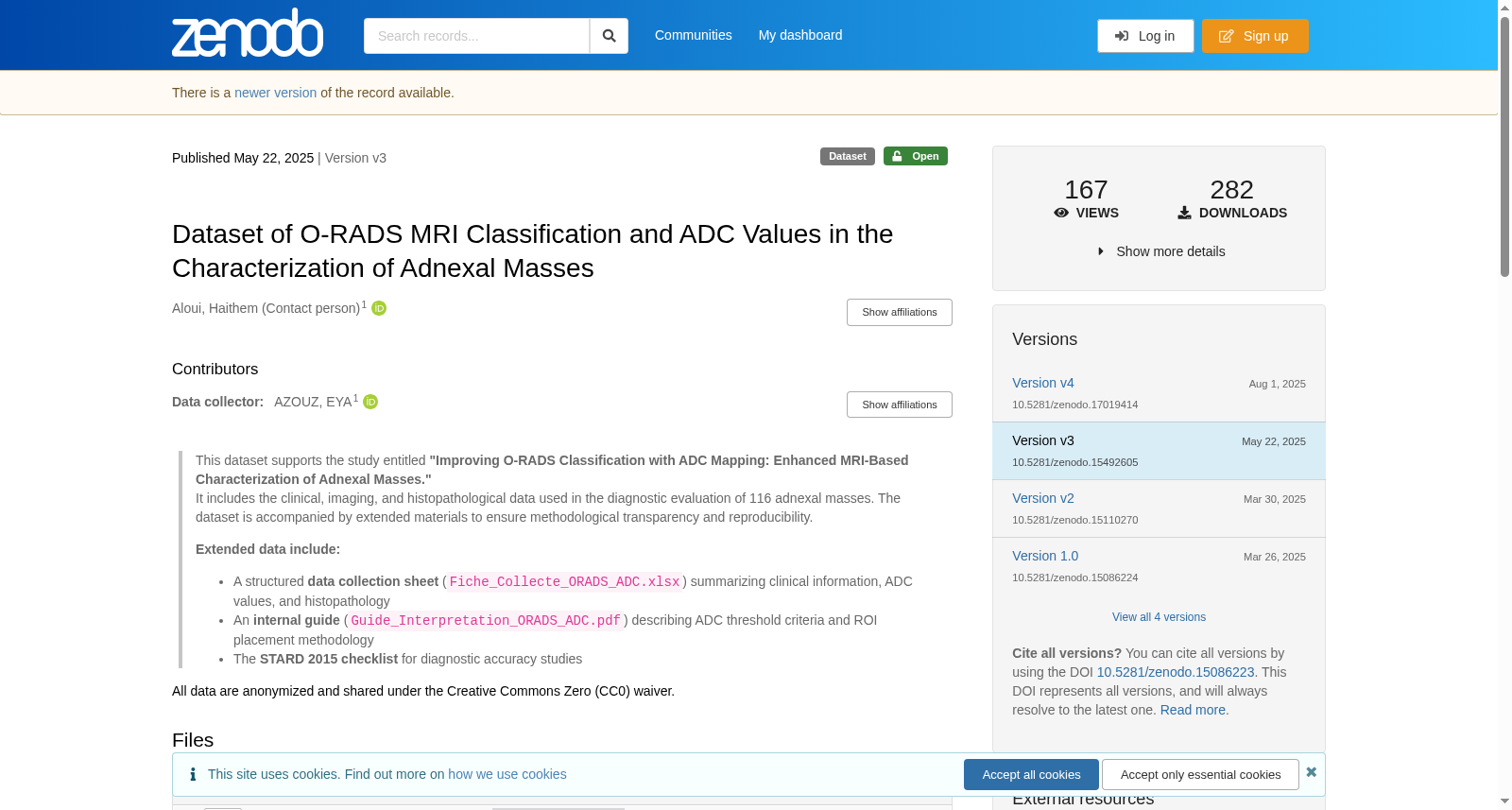Open the Communities menu item
The width and height of the screenshot is (1512, 810).
694,35
